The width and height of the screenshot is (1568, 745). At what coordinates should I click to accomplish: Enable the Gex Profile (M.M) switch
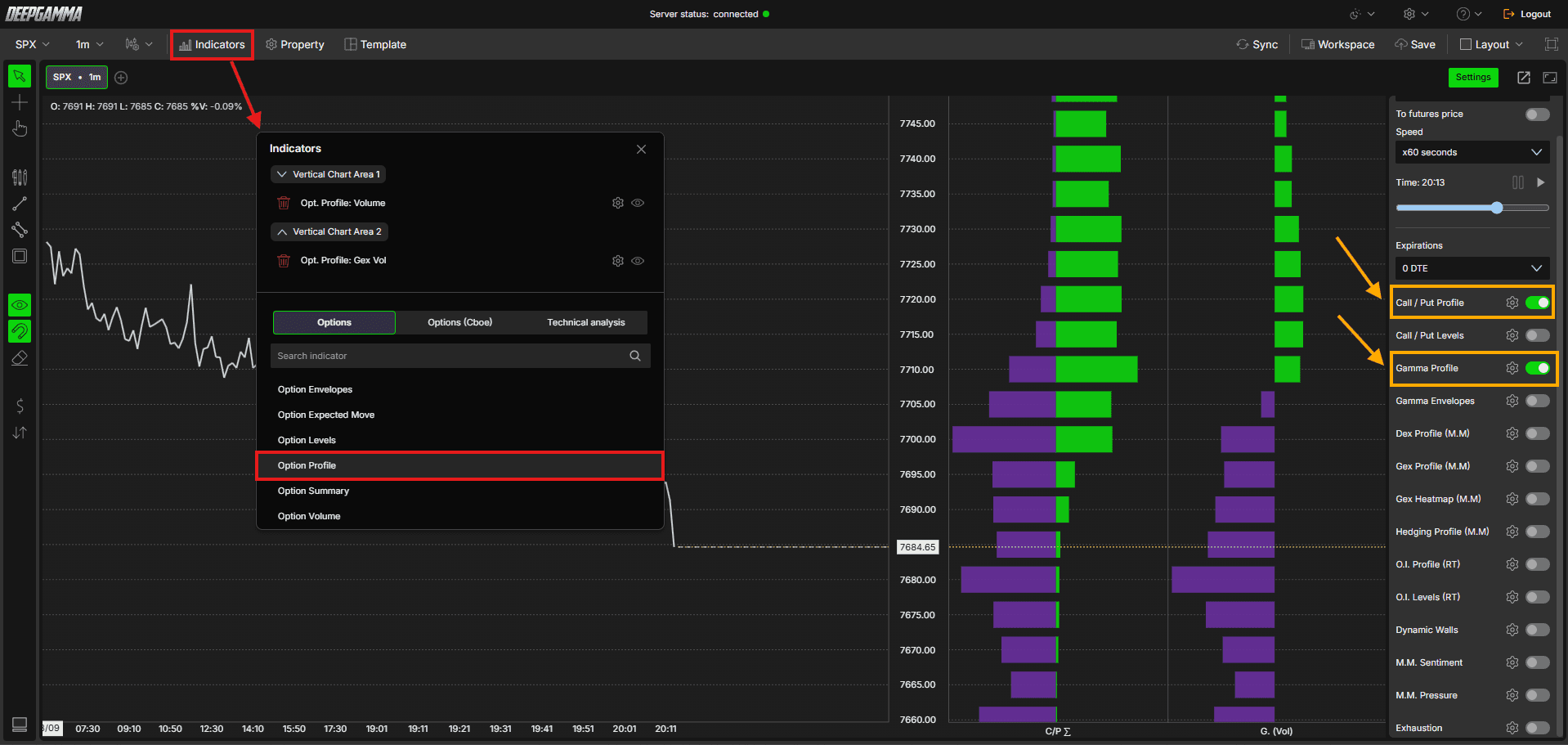1538,466
